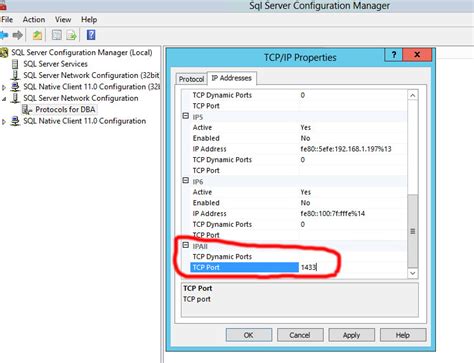Click the IPAll TCP Port value field 1433
474x363 pixels.
(x=352, y=267)
